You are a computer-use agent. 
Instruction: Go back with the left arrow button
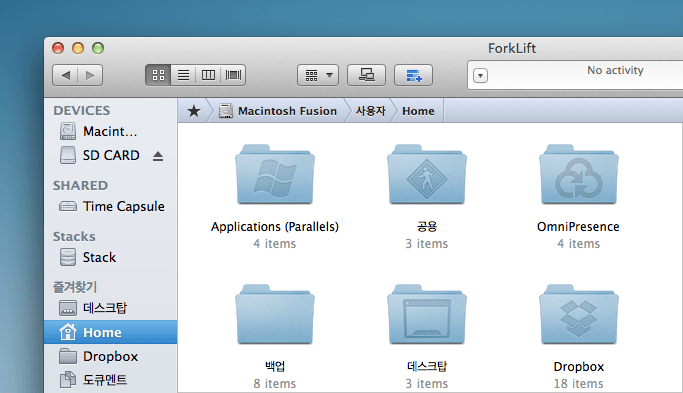click(65, 75)
